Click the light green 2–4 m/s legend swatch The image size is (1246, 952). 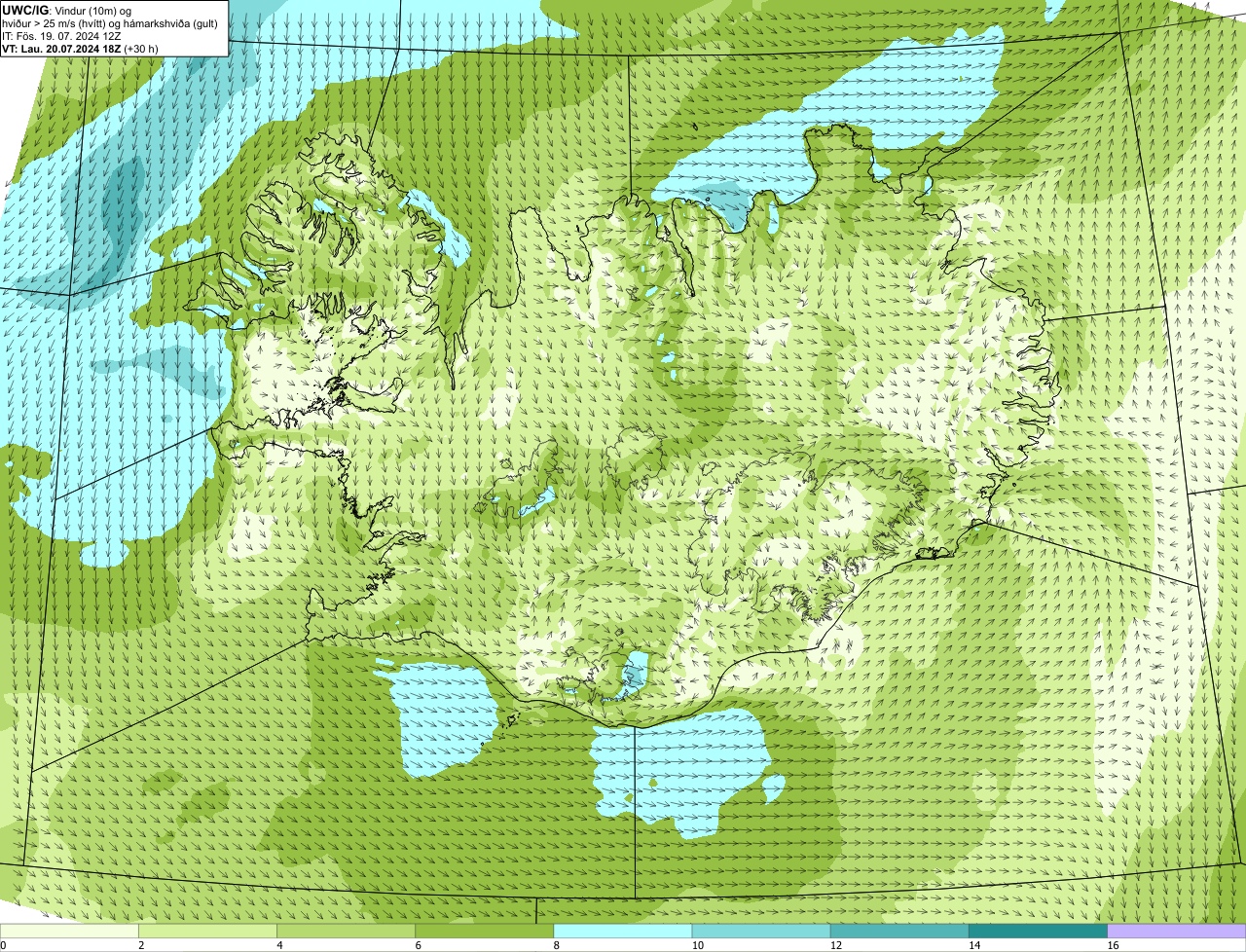pos(207,932)
